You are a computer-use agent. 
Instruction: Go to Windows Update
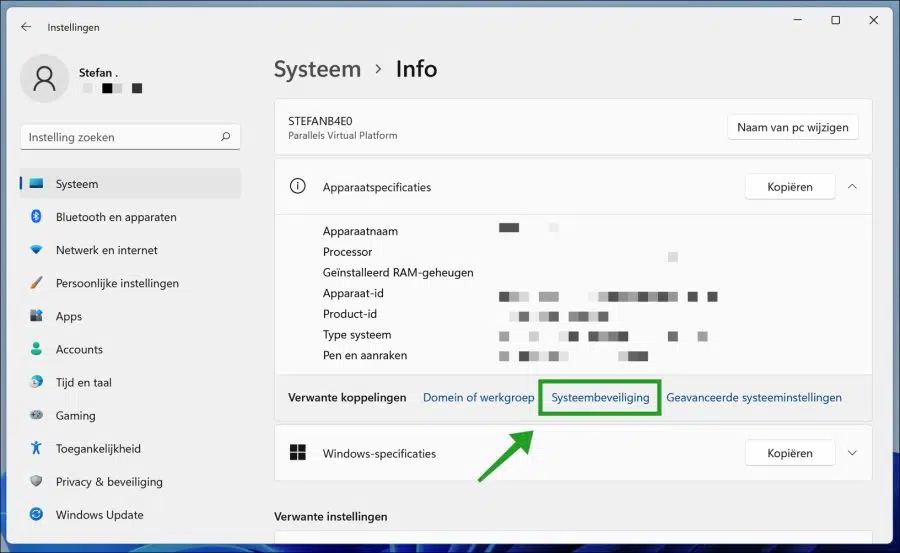pyautogui.click(x=131, y=515)
